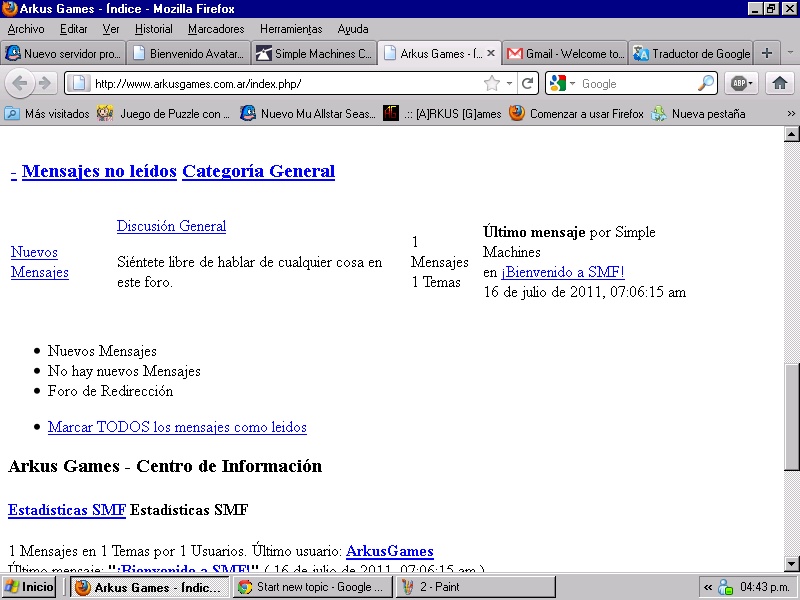Open the Herramientas menu
This screenshot has width=800, height=600.
[291, 29]
